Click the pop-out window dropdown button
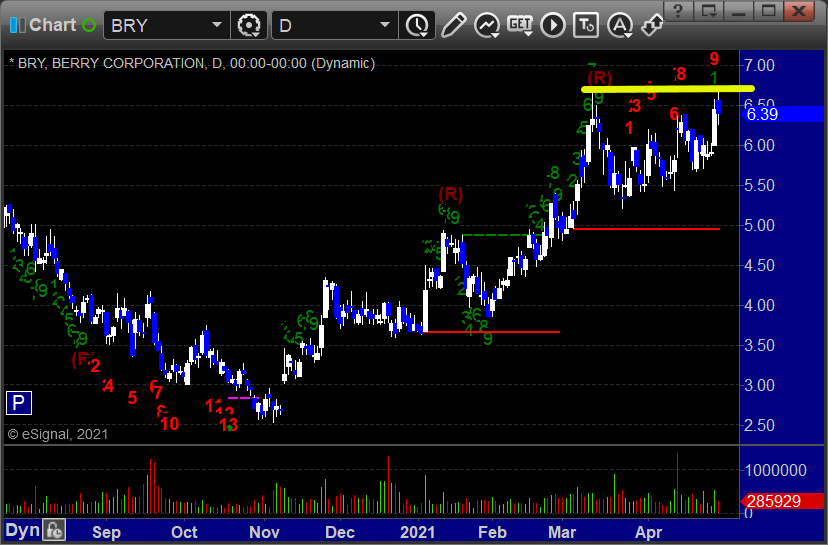Image resolution: width=828 pixels, height=545 pixels. (x=709, y=11)
